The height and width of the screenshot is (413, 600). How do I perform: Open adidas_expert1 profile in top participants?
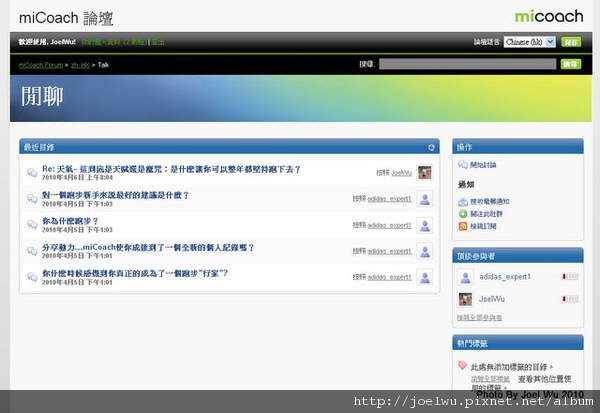click(x=505, y=277)
